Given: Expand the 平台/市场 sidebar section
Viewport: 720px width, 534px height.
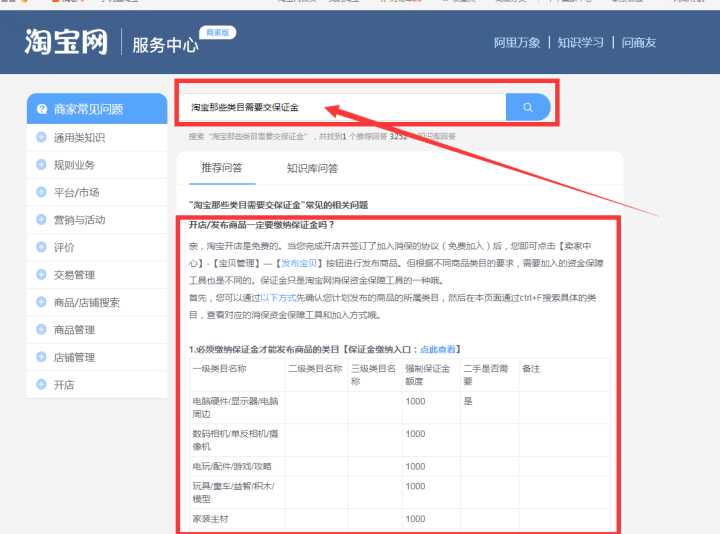Looking at the screenshot, I should [76, 192].
